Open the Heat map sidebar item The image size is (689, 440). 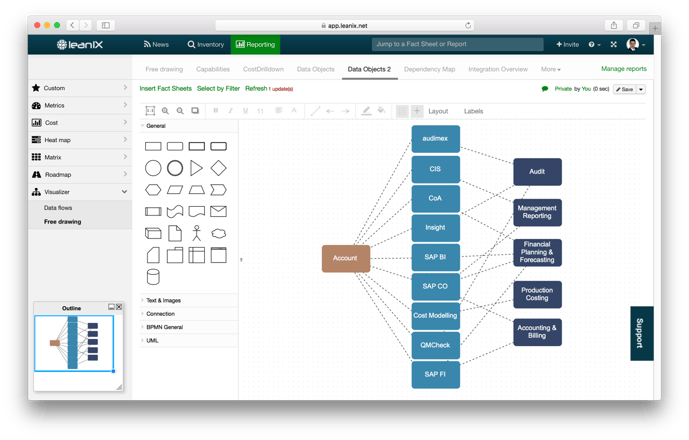[80, 140]
